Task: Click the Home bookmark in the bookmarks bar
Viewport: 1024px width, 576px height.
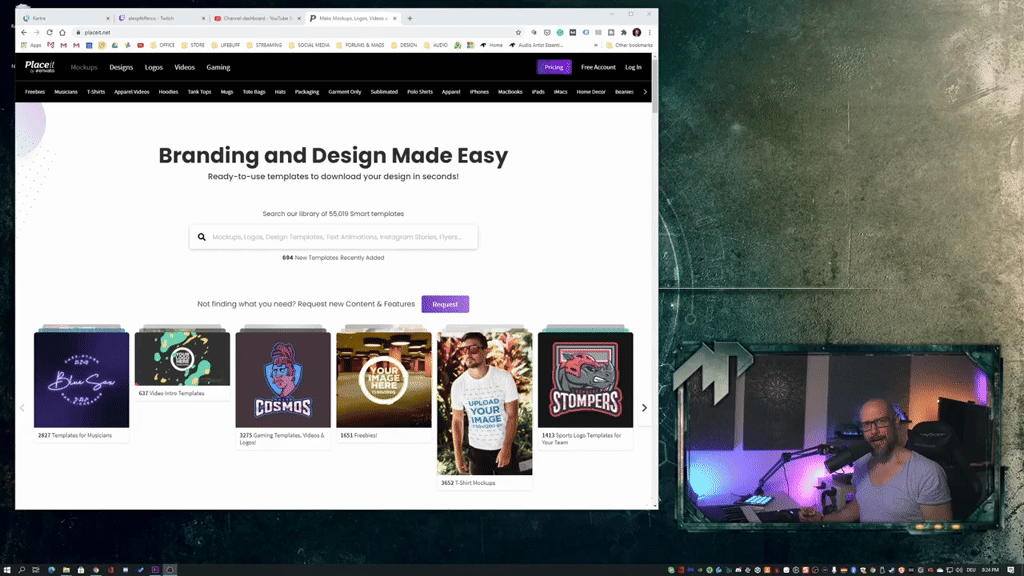Action: pyautogui.click(x=493, y=44)
